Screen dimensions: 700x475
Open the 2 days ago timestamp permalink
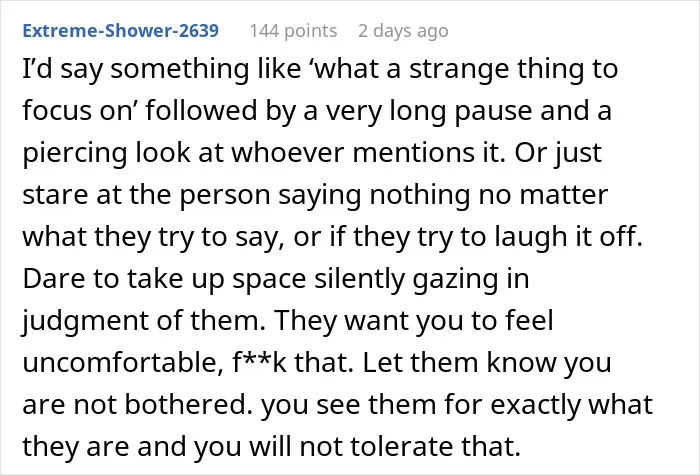pyautogui.click(x=403, y=31)
